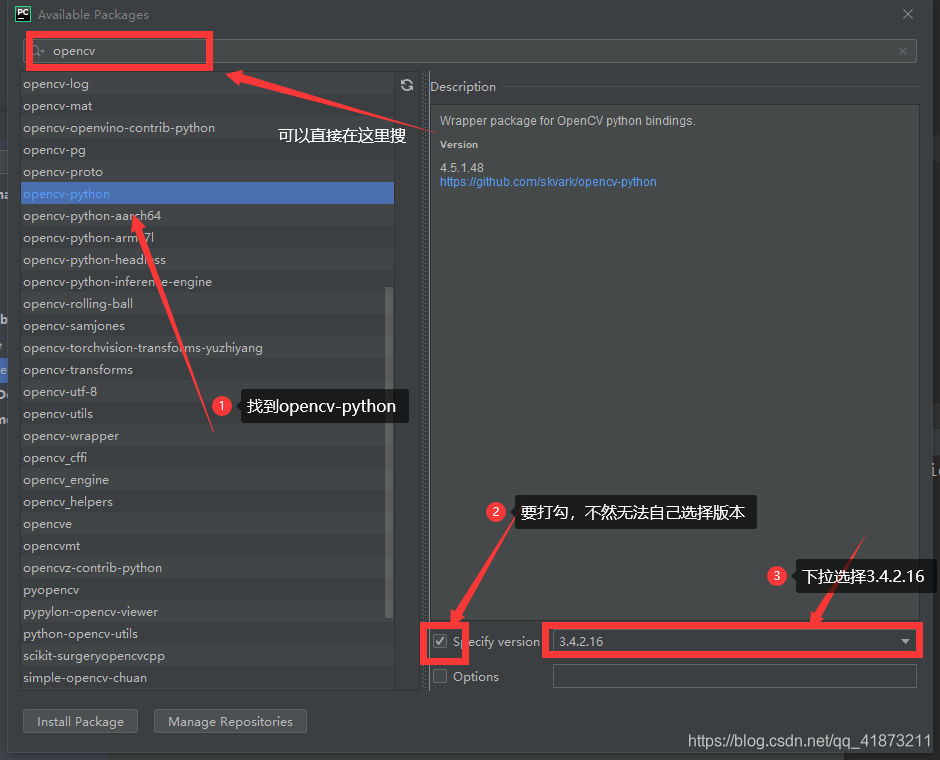Select opencv-python-inference-engine package

(207, 282)
